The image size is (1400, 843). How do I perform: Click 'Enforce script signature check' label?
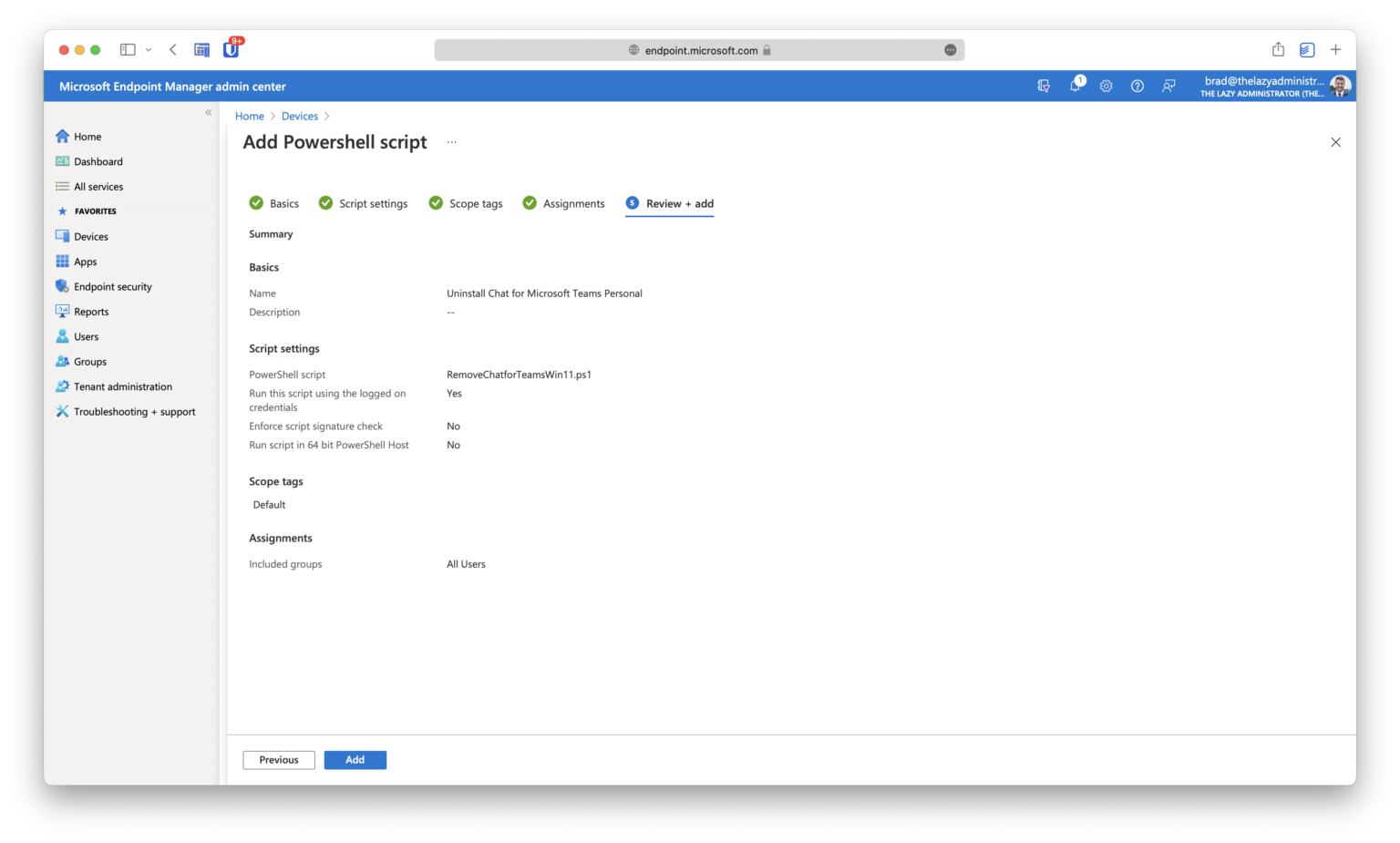[x=315, y=427]
